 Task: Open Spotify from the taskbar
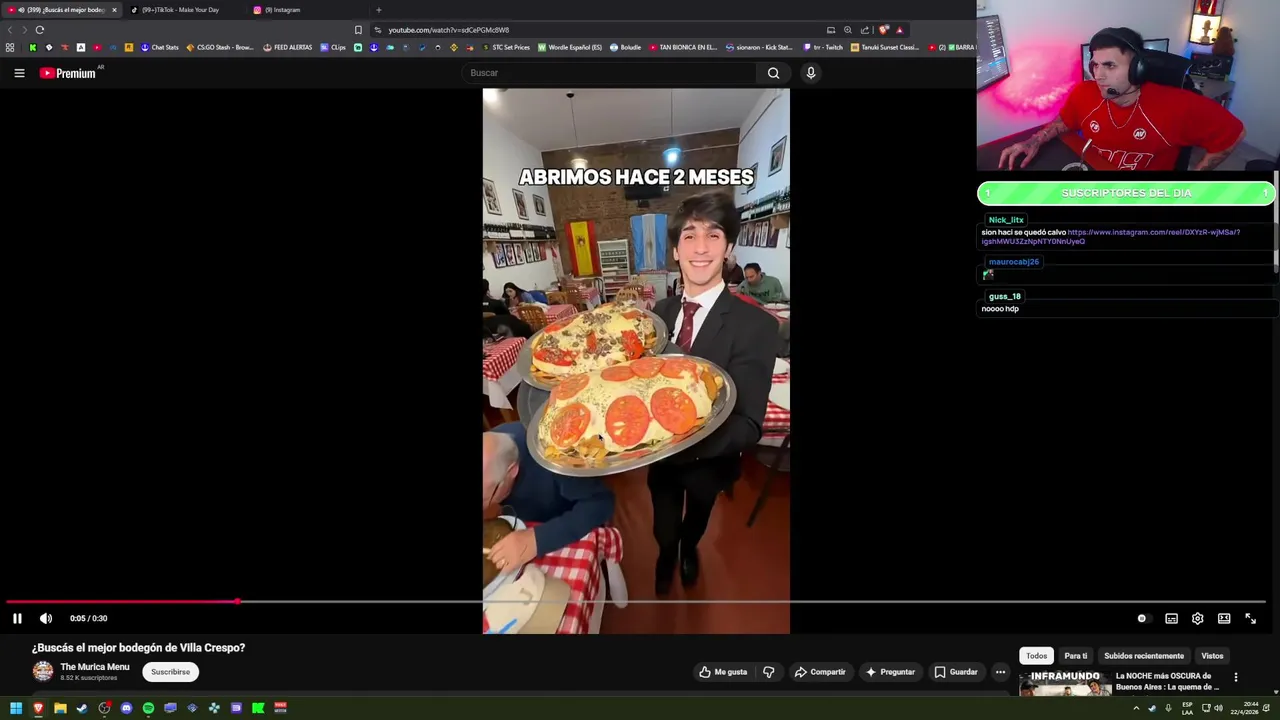coord(148,708)
